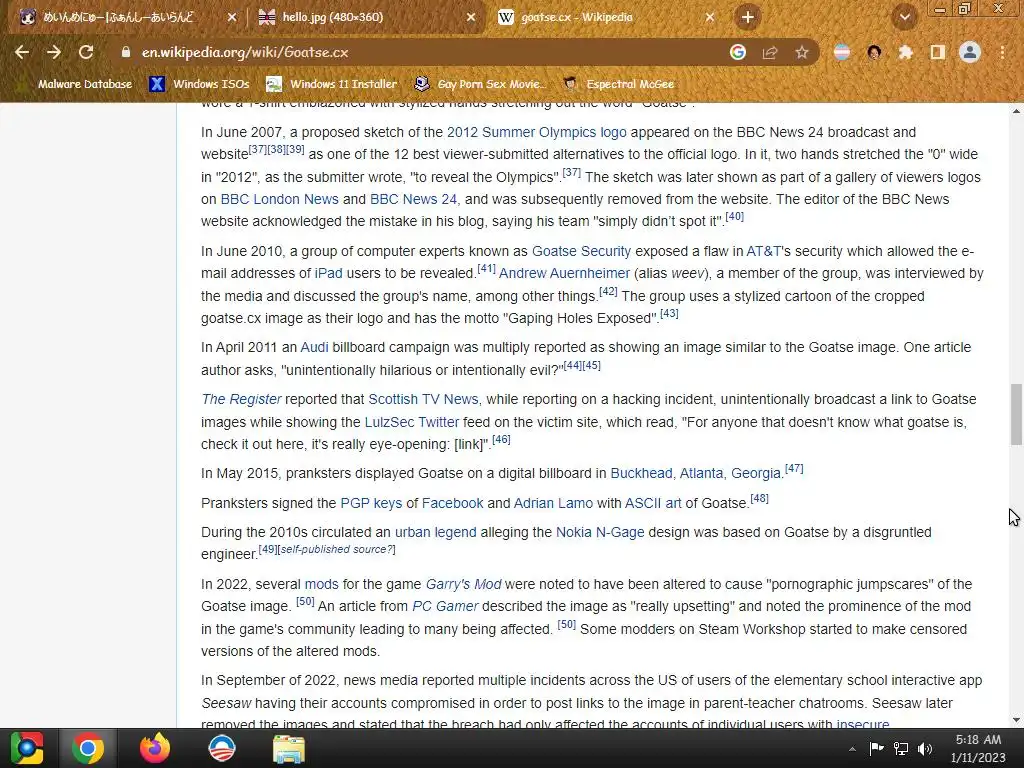Follow the Adrian Lamo link
The image size is (1024, 768).
click(553, 504)
